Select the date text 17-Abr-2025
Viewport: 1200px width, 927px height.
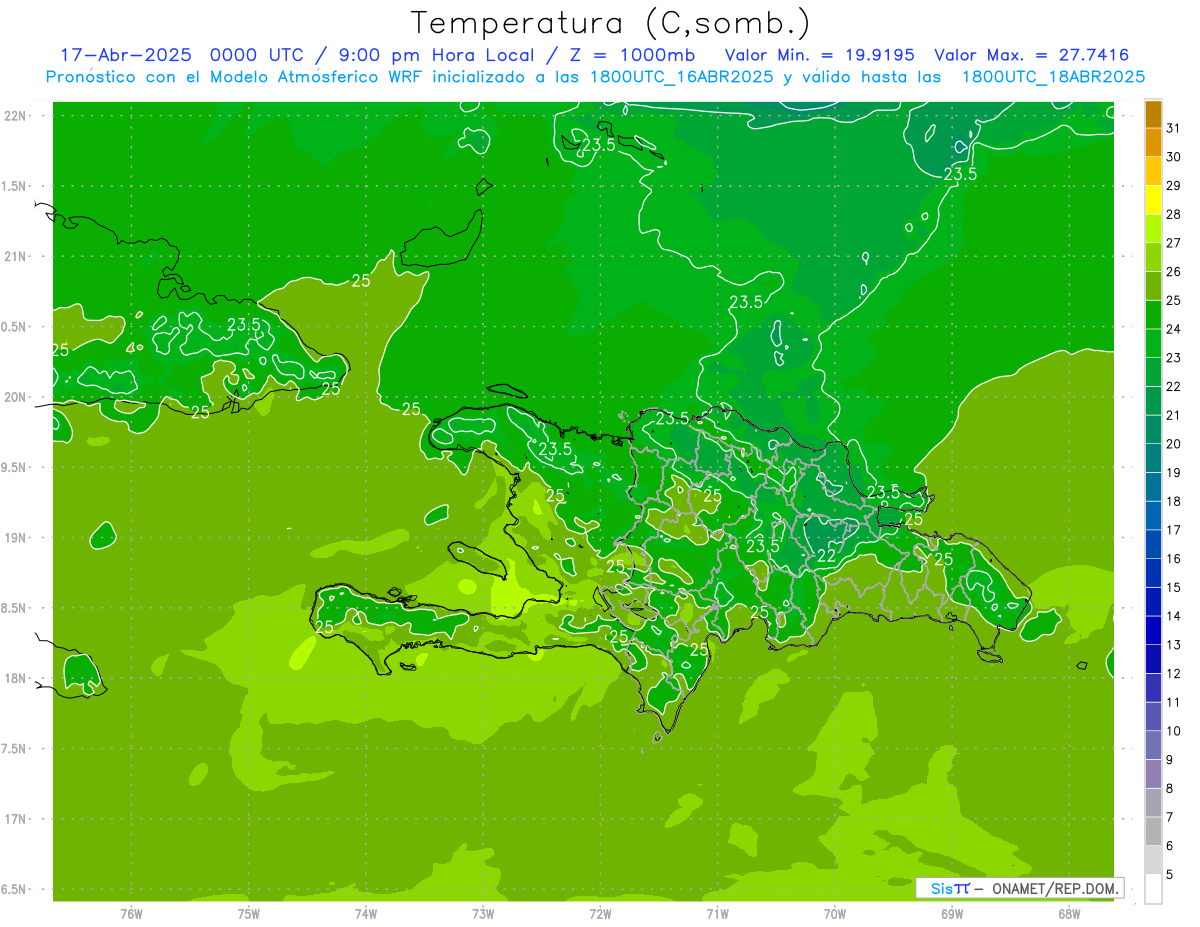pos(125,55)
